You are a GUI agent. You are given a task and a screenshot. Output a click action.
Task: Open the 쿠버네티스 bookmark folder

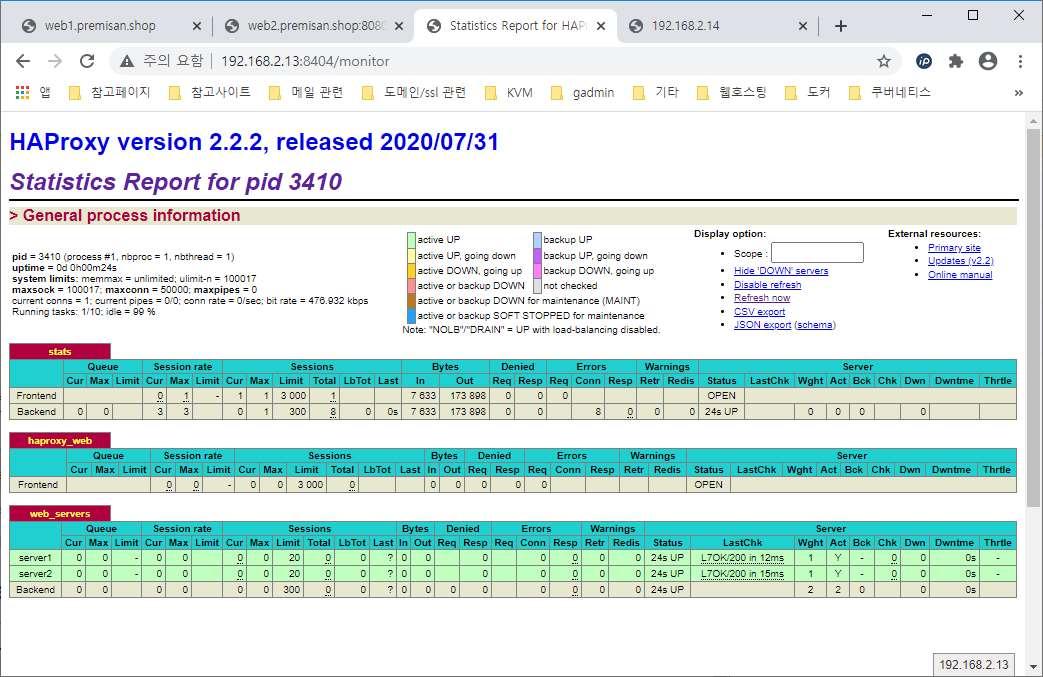point(889,92)
